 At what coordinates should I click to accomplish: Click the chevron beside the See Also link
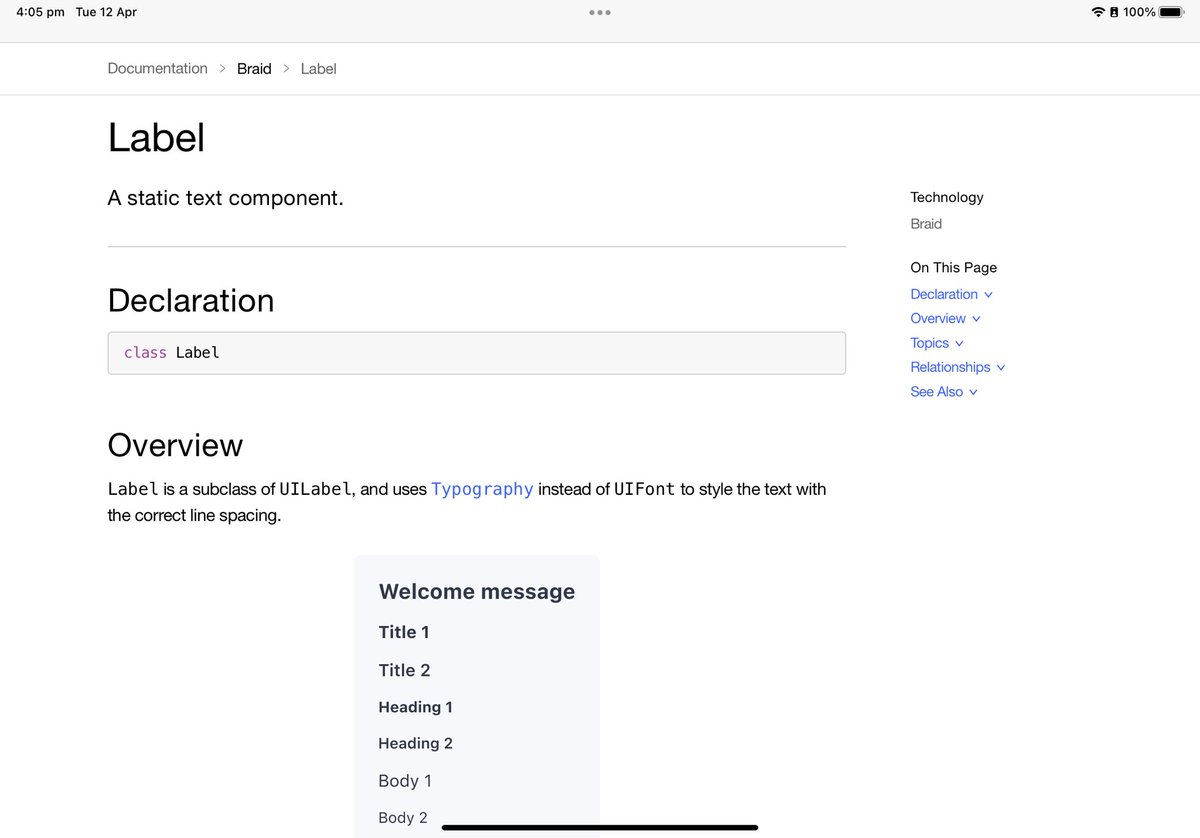pos(973,393)
